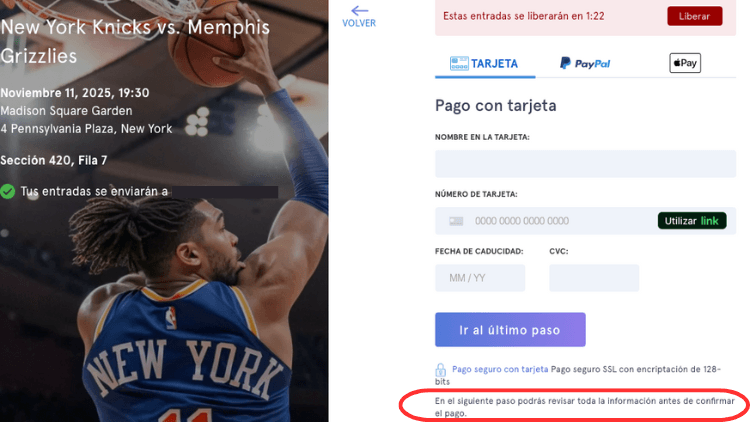The width and height of the screenshot is (750, 422).
Task: Click the Ir al último paso button
Action: 510,330
